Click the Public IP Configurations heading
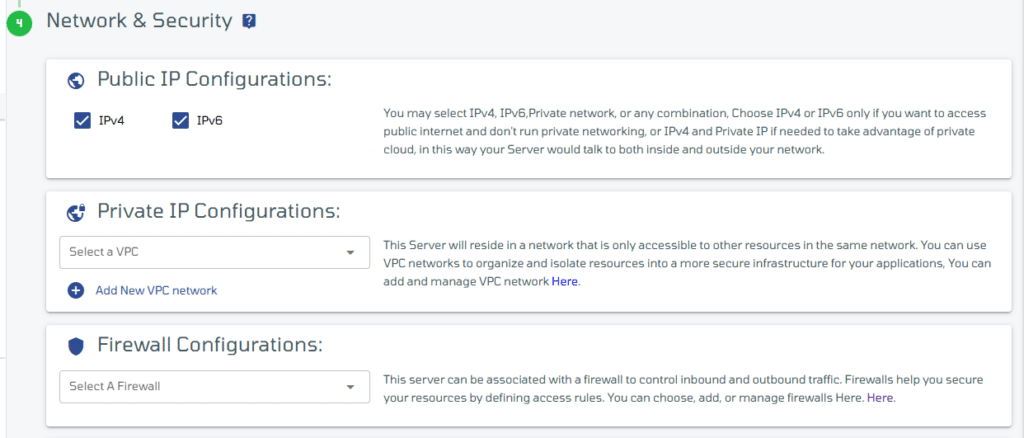1024x438 pixels. click(x=215, y=80)
